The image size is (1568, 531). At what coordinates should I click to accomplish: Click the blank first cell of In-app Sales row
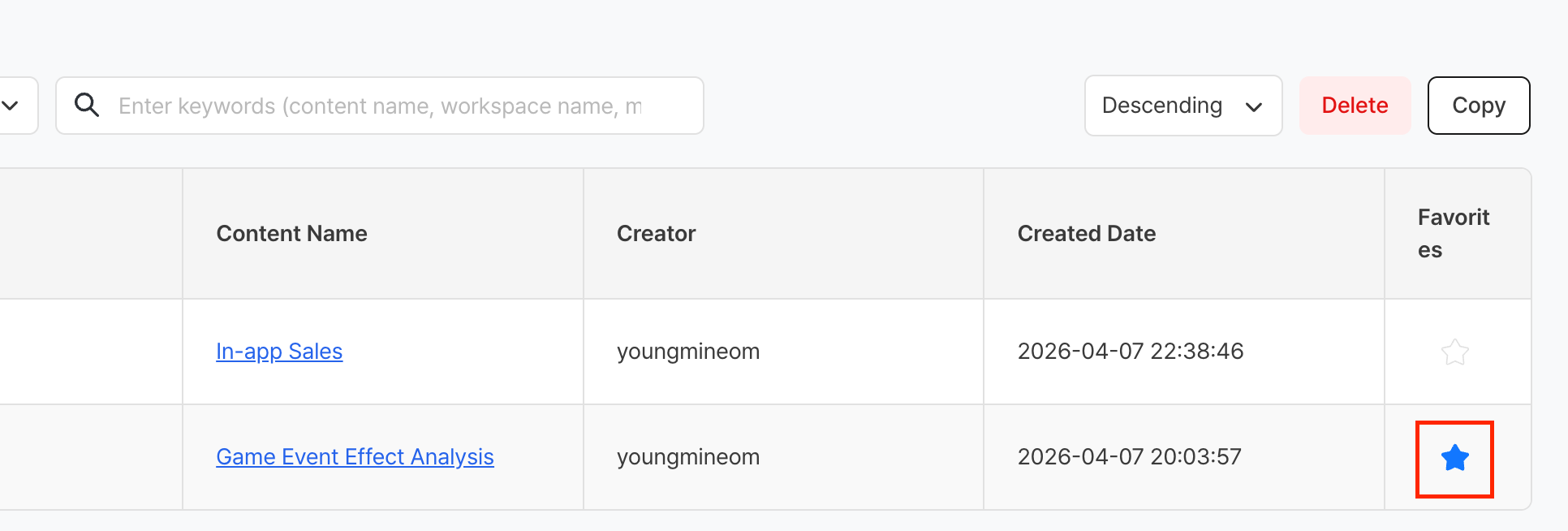tap(89, 352)
